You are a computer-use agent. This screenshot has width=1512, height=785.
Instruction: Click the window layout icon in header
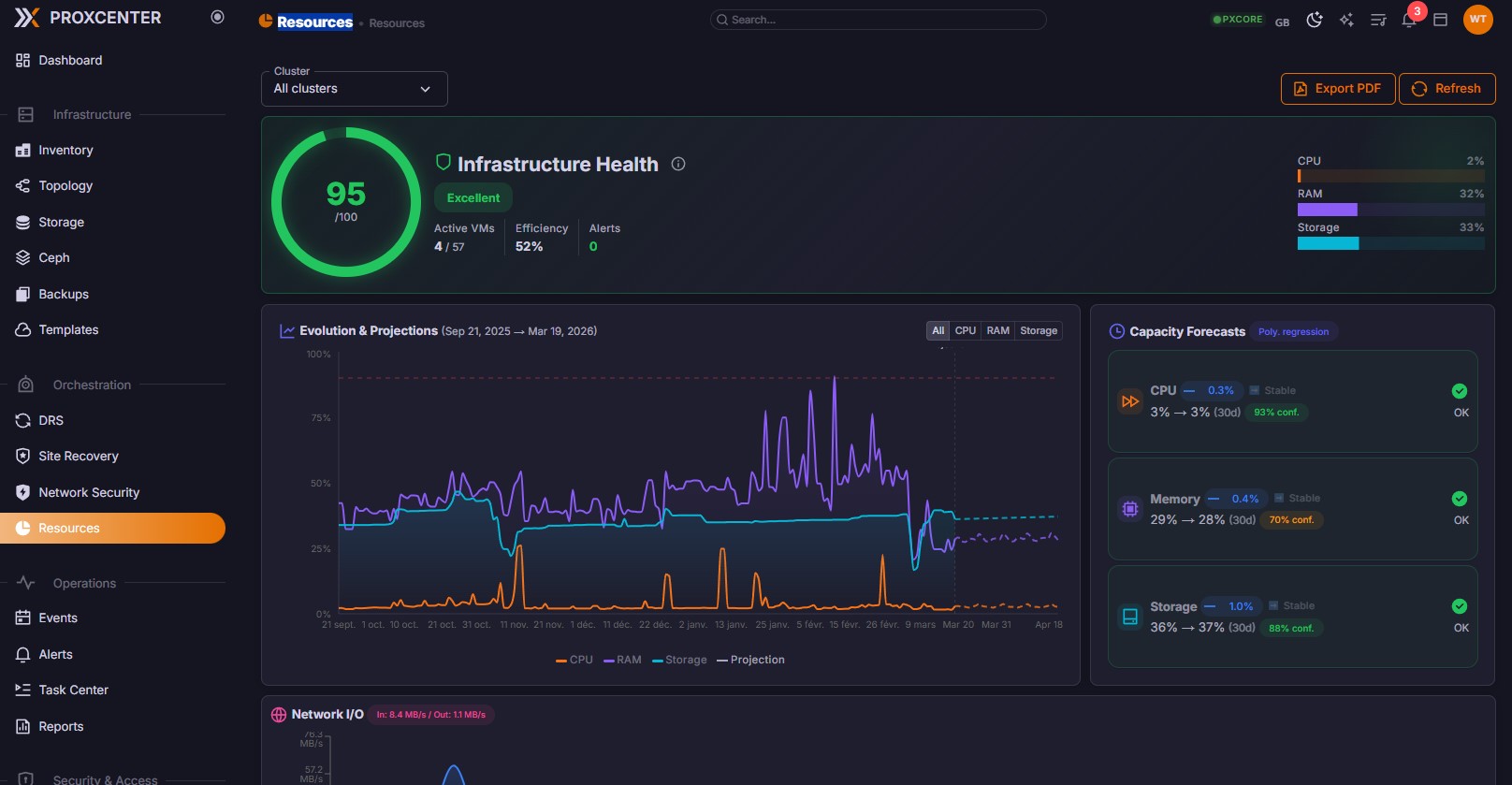(1441, 20)
